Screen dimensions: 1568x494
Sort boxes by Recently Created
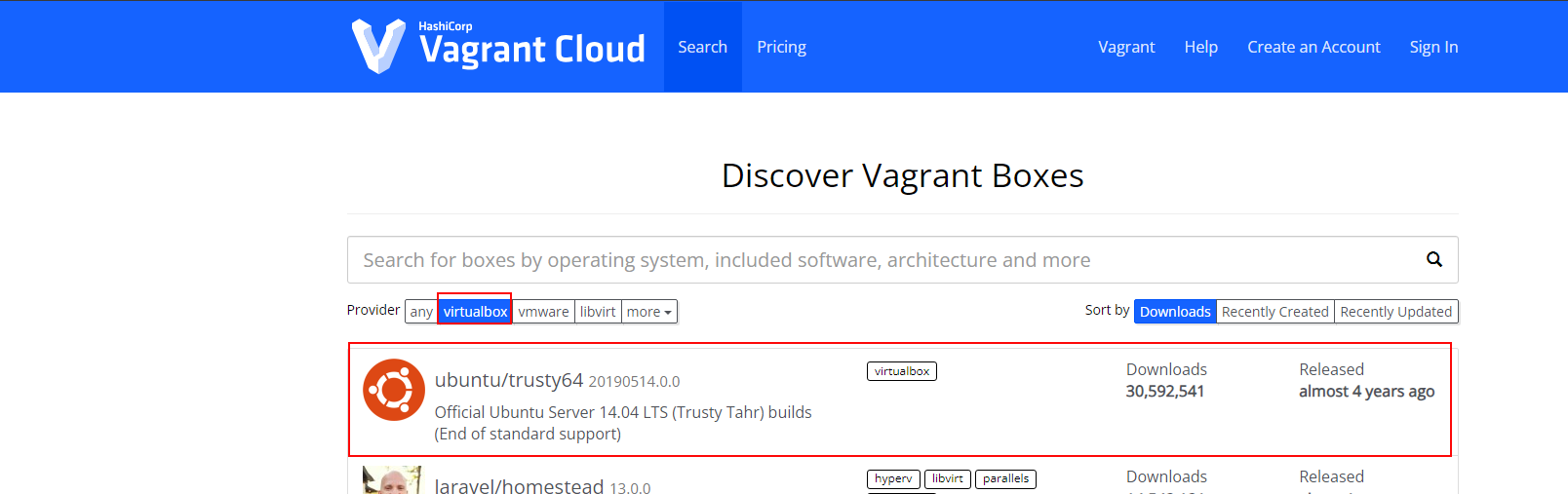click(x=1275, y=312)
